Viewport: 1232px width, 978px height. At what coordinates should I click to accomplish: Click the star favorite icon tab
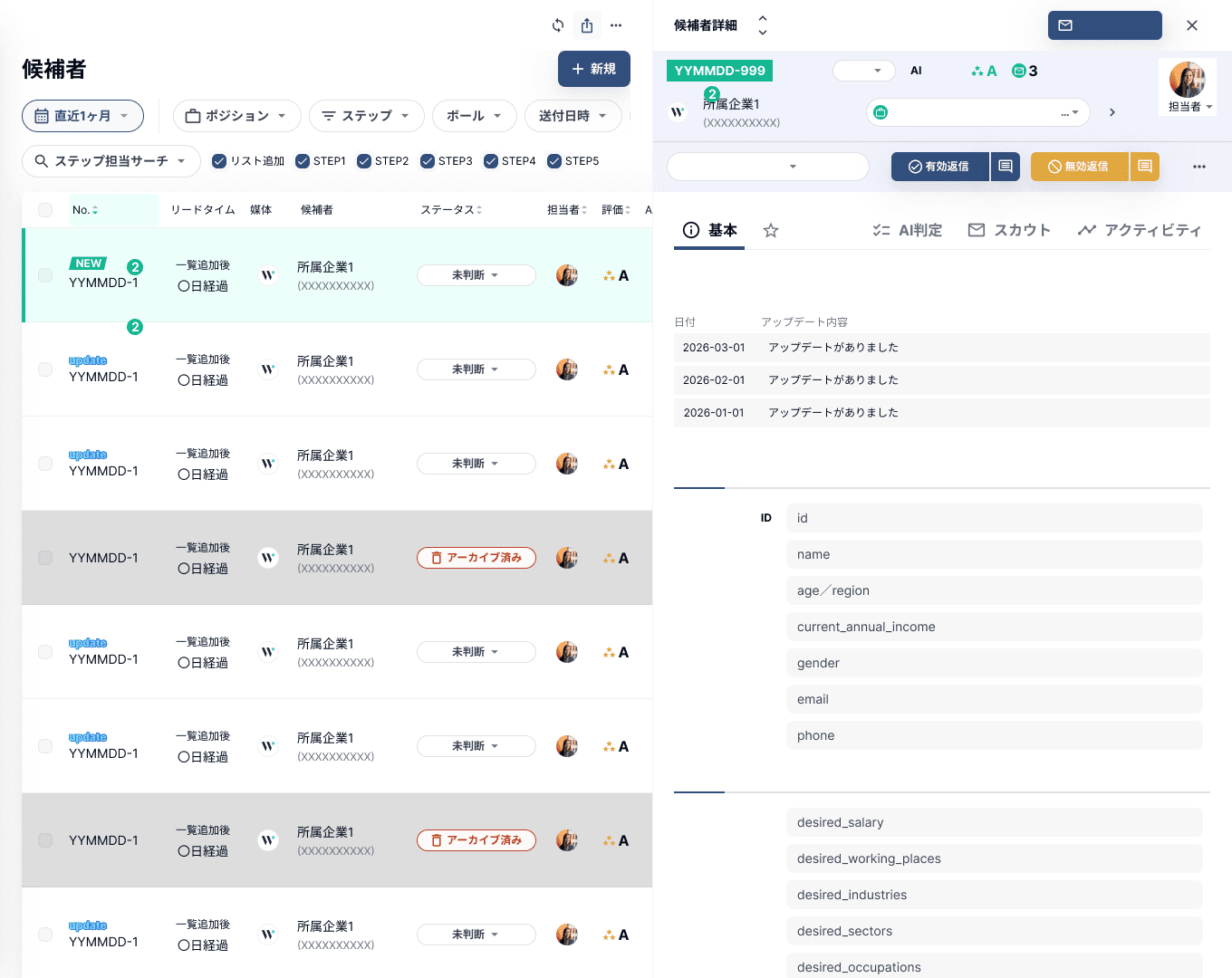coord(771,230)
